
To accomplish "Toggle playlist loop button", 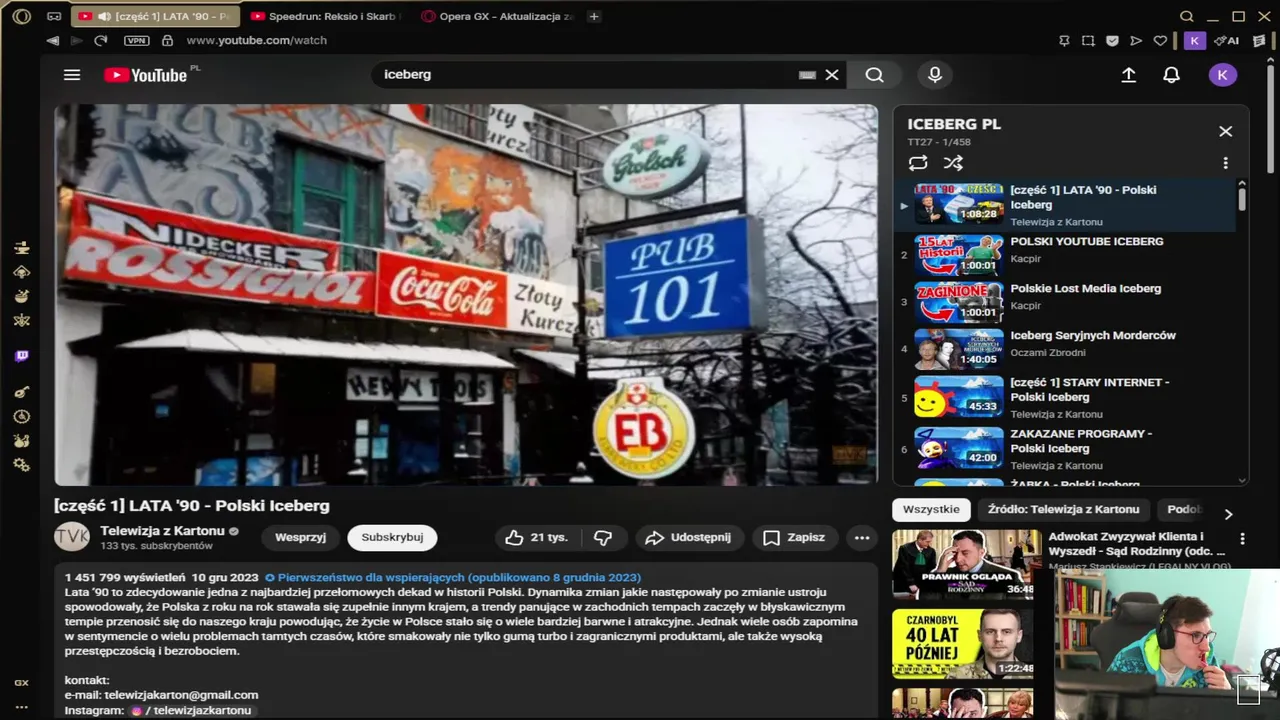I will [918, 163].
